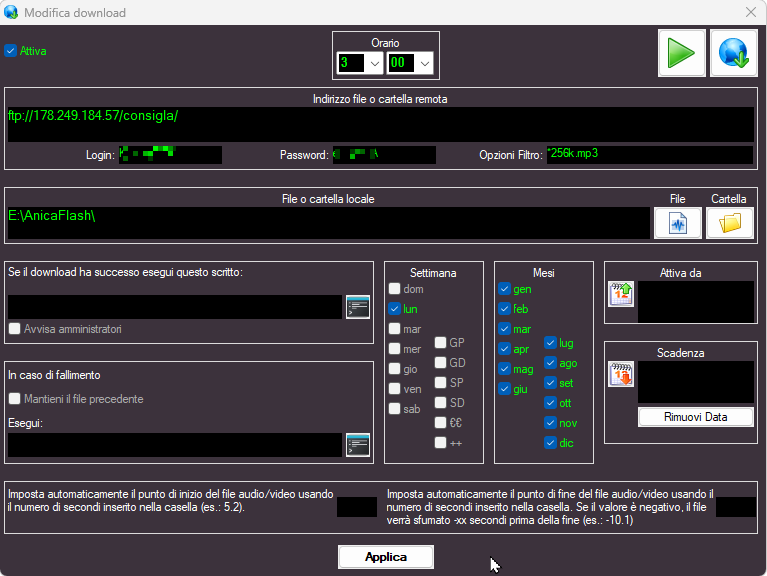The height and width of the screenshot is (576, 767).
Task: Open script picker for successful download
Action: click(x=358, y=307)
